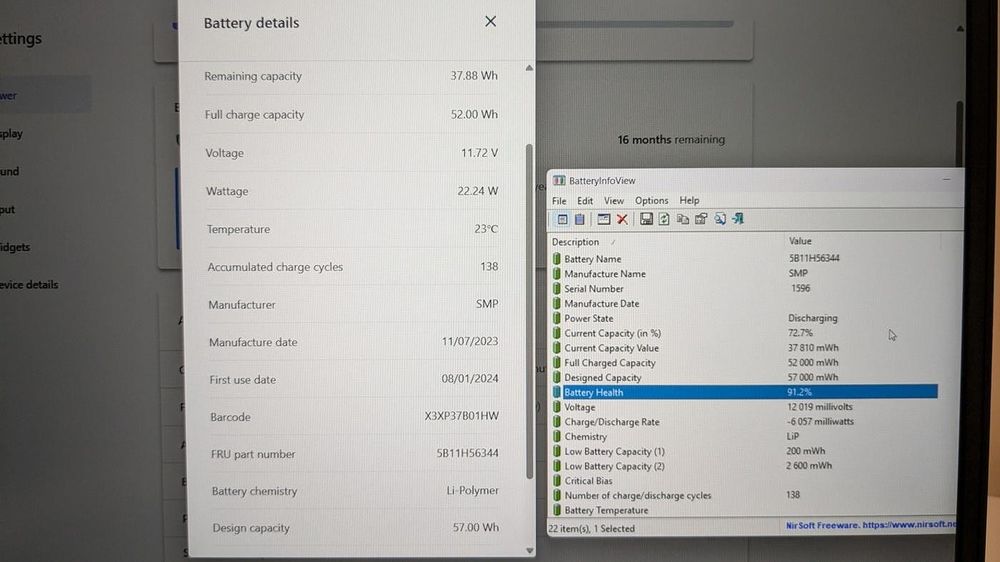The height and width of the screenshot is (562, 1000).
Task: Select the Full Charged Capacity row
Action: 744,362
